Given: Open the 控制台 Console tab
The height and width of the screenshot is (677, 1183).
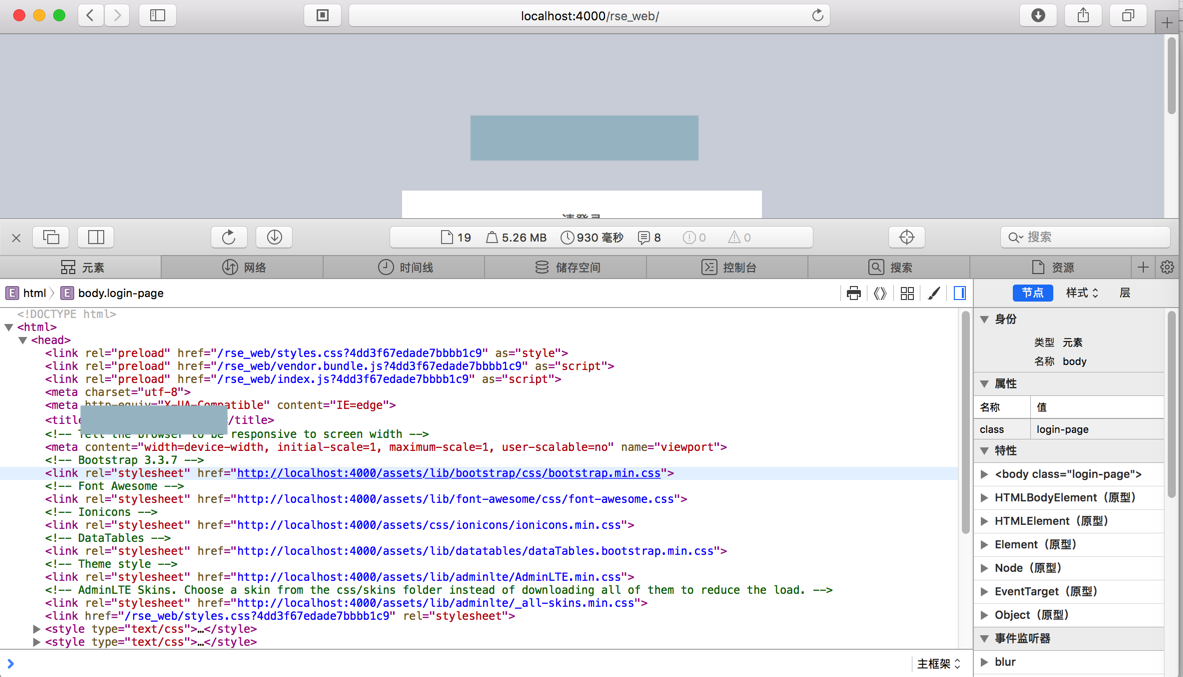Looking at the screenshot, I should tap(727, 267).
